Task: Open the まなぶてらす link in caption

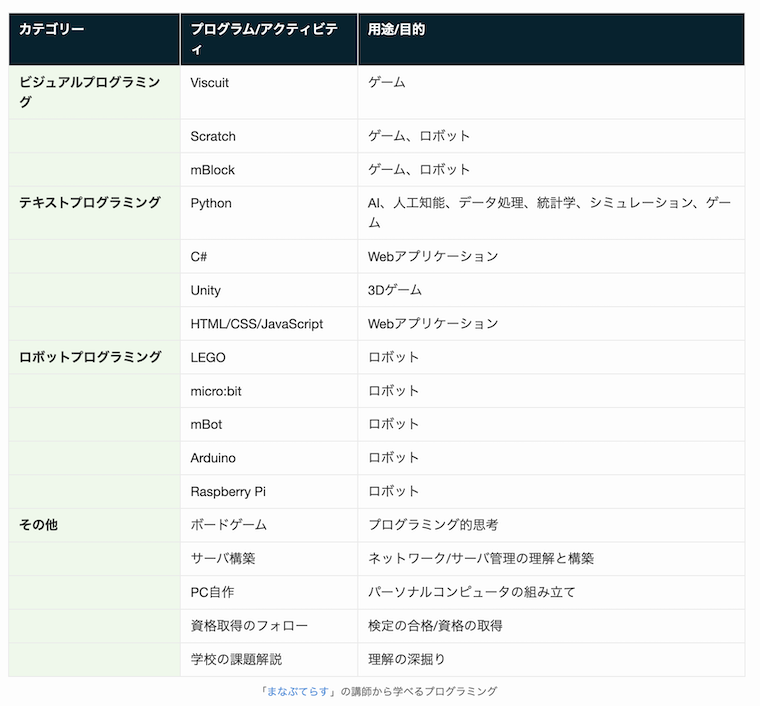Action: [x=298, y=691]
